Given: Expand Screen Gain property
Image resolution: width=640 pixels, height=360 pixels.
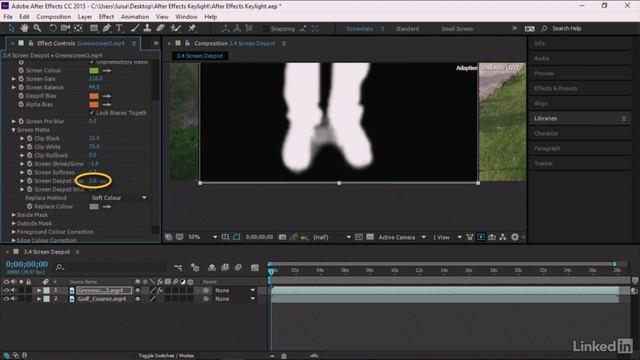Looking at the screenshot, I should pyautogui.click(x=13, y=79).
